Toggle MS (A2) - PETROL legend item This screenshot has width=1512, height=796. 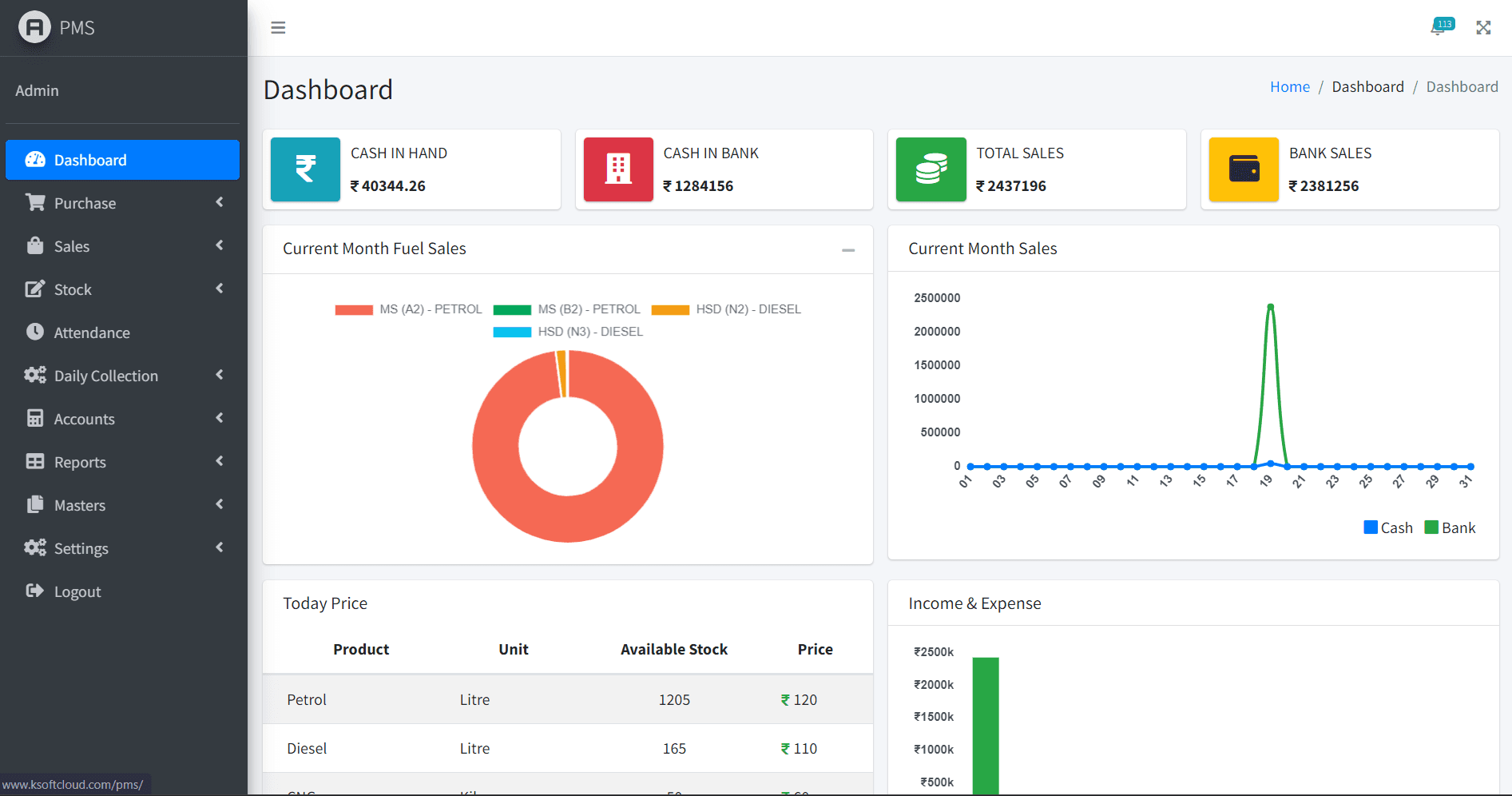409,309
